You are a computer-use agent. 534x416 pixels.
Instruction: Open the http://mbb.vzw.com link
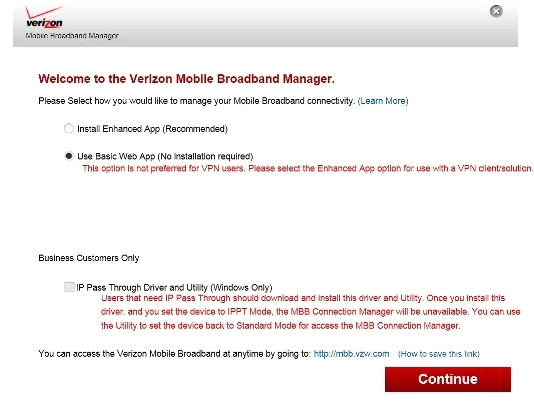pos(351,354)
